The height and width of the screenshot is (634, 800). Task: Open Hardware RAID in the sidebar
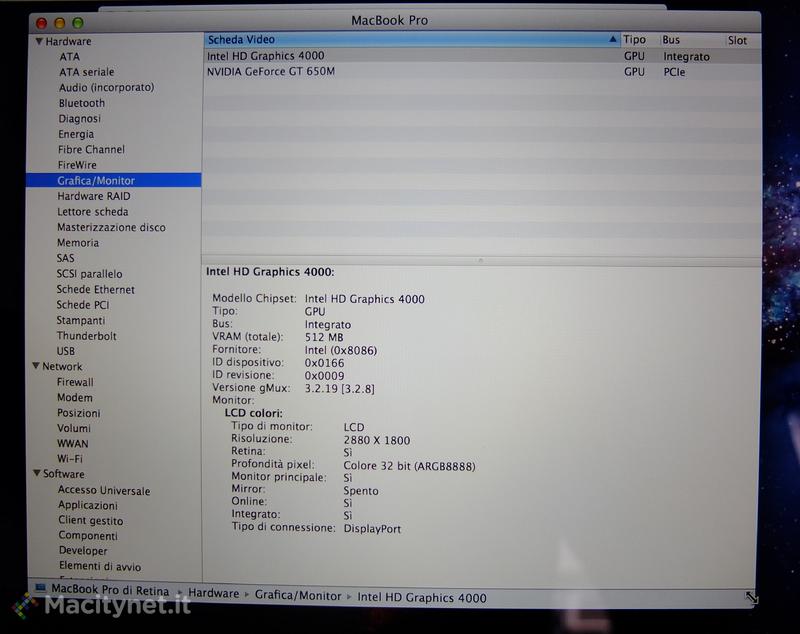coord(93,196)
